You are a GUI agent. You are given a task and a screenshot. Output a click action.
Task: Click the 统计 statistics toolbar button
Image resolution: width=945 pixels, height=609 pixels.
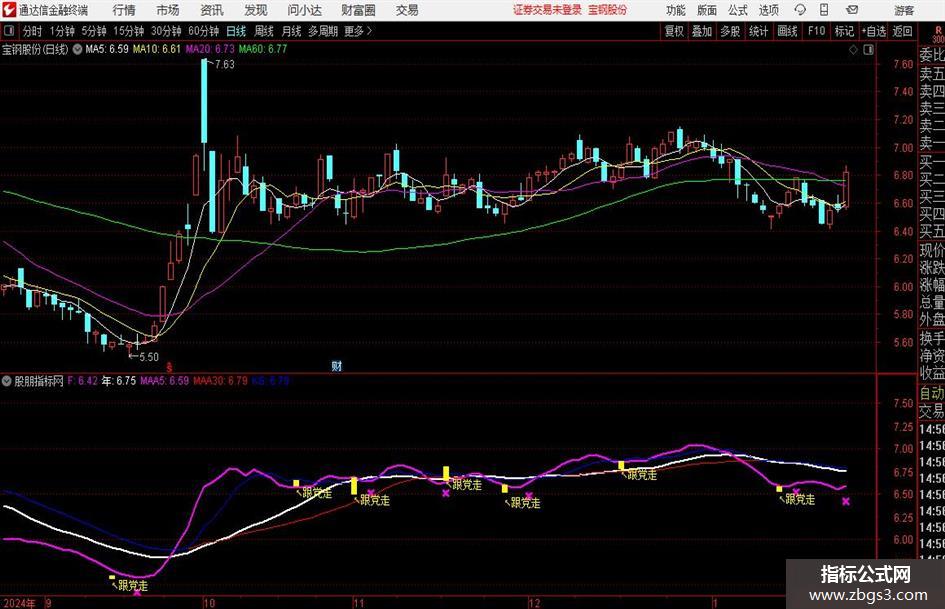click(758, 31)
